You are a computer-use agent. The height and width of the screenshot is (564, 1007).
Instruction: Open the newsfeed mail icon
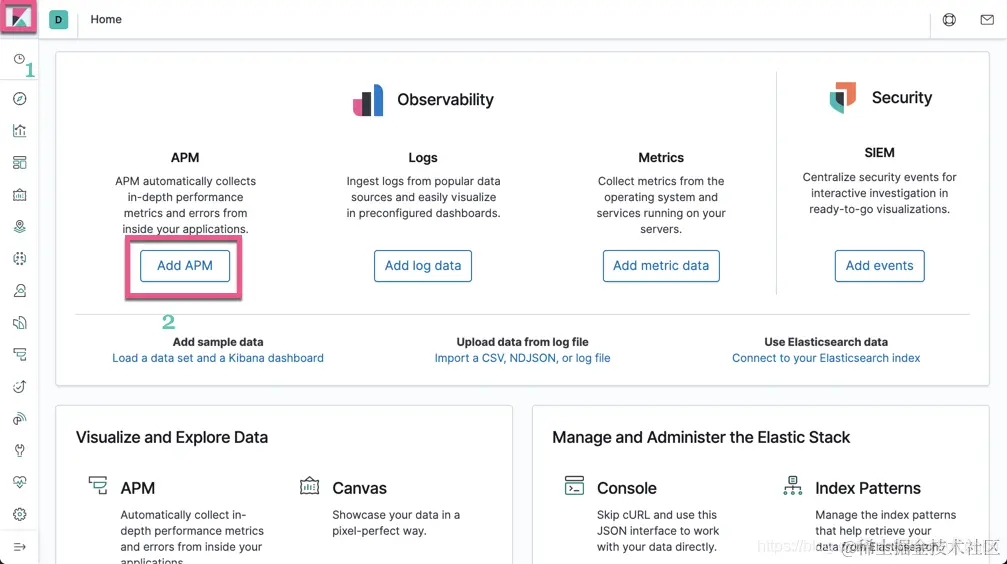[987, 20]
